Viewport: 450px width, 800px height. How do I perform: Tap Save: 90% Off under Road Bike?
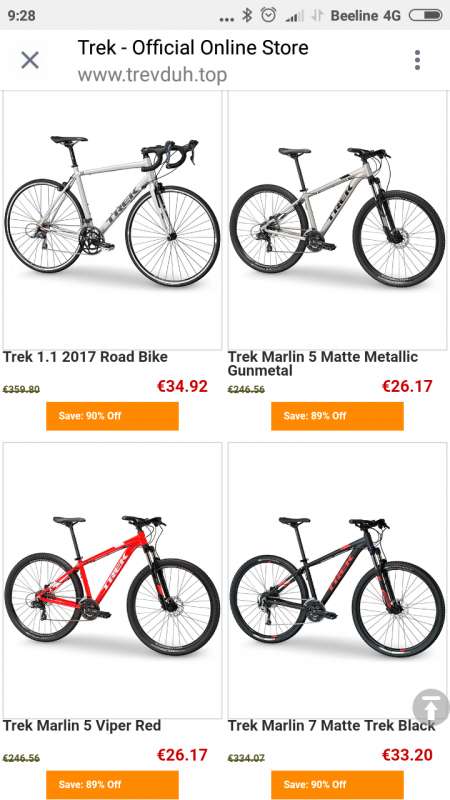pyautogui.click(x=112, y=416)
